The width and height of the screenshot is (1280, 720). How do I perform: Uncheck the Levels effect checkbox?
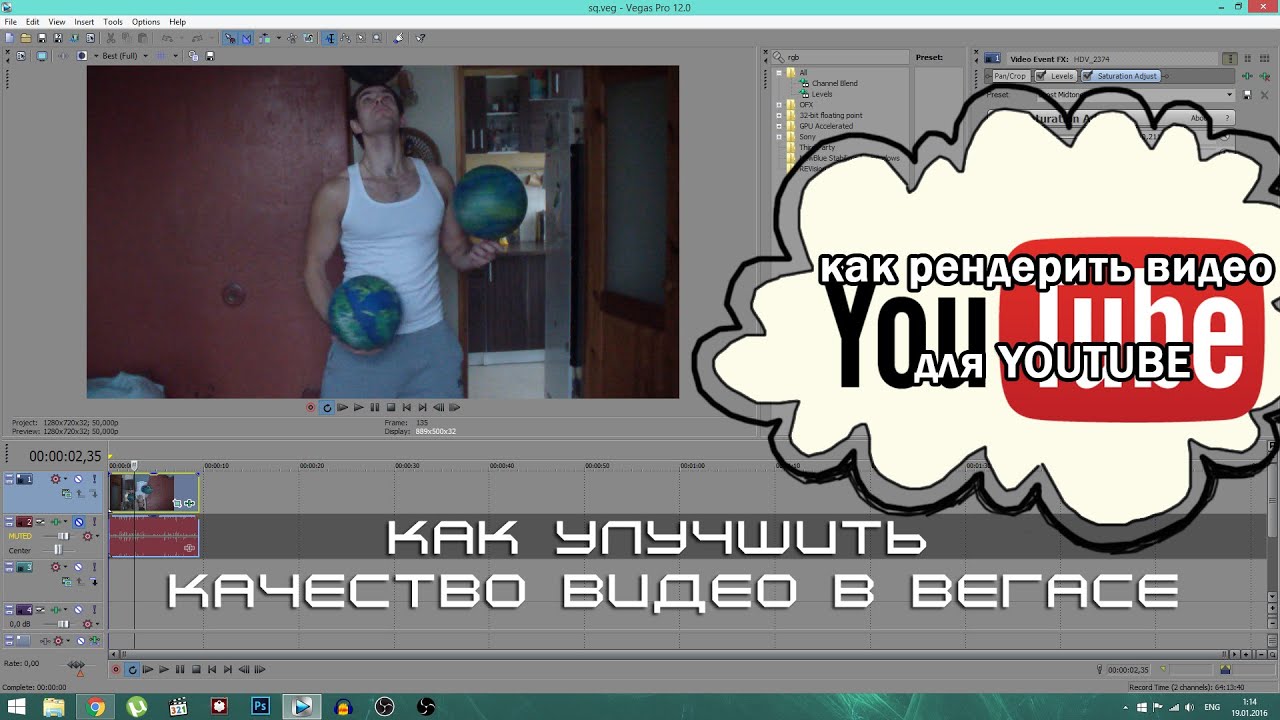click(x=1041, y=76)
